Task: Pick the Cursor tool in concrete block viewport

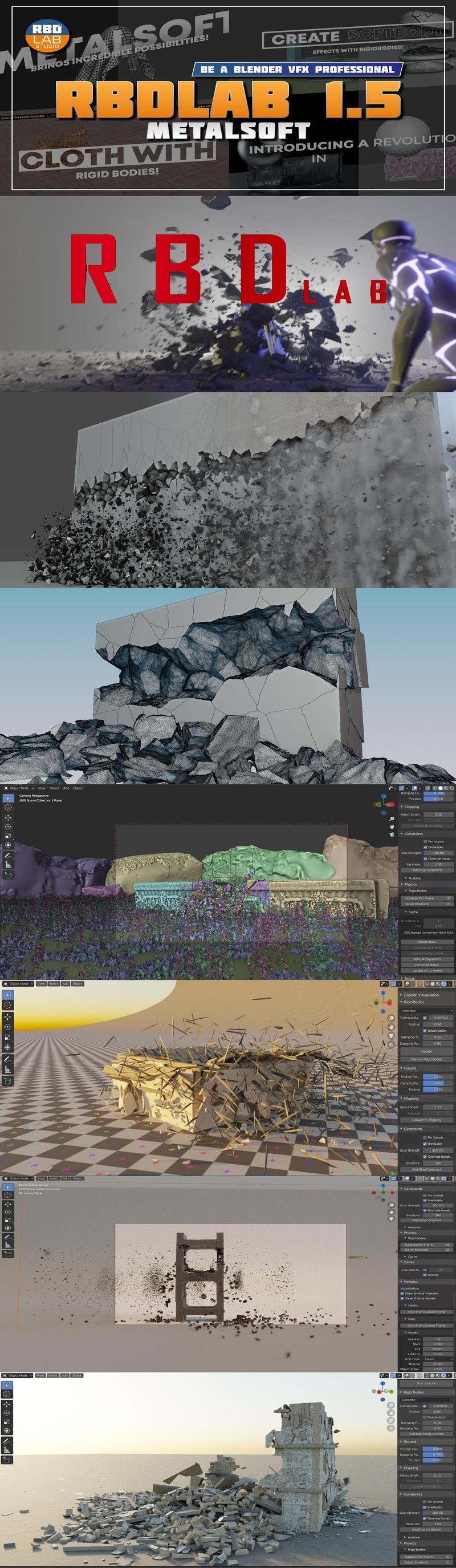Action: click(x=9, y=1197)
